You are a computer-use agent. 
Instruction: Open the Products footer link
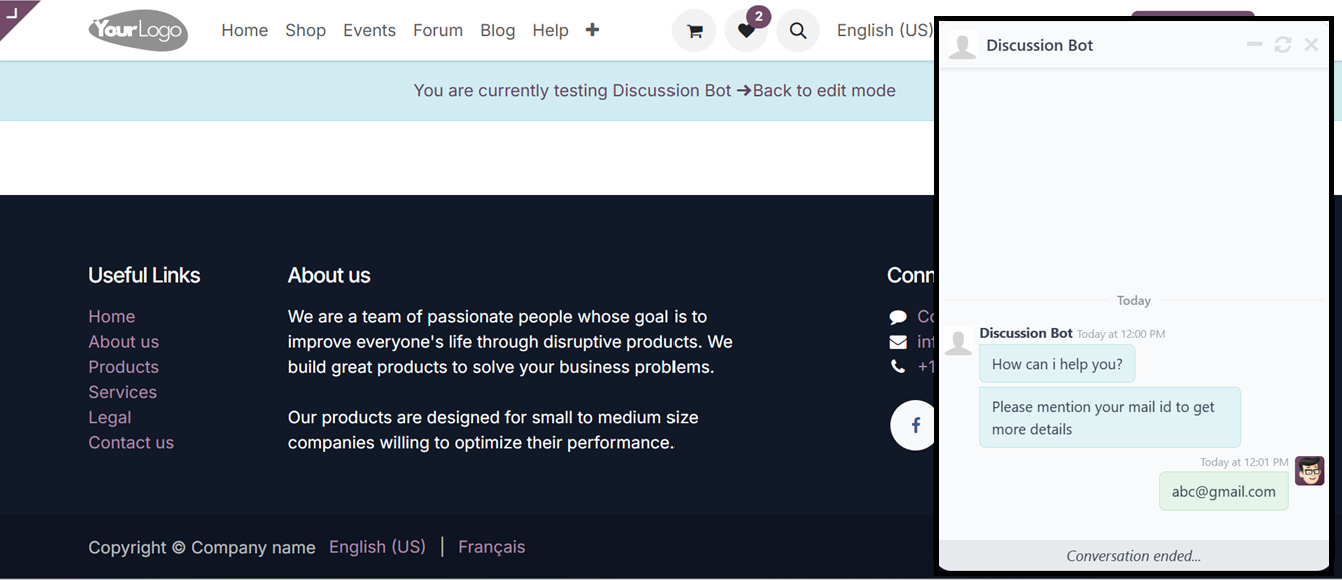pyautogui.click(x=123, y=367)
